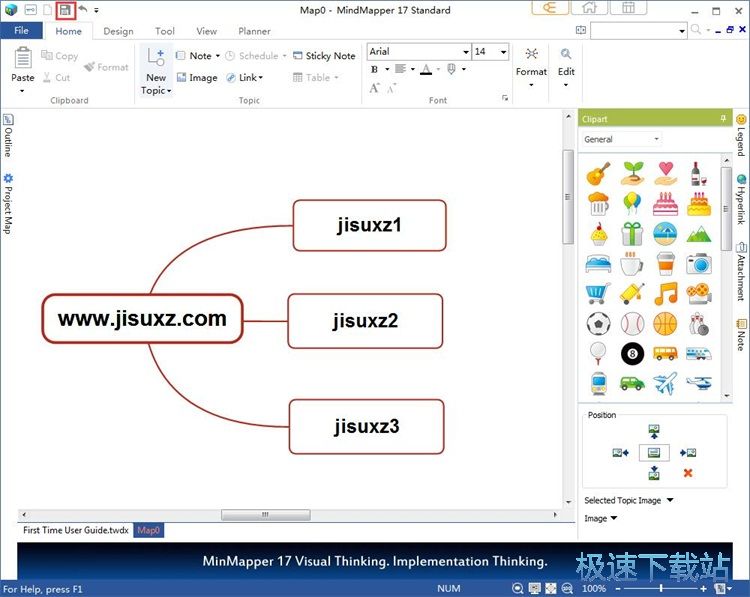Screen dimensions: 750x597
Task: Increase font size with larger A button
Action: (x=375, y=88)
